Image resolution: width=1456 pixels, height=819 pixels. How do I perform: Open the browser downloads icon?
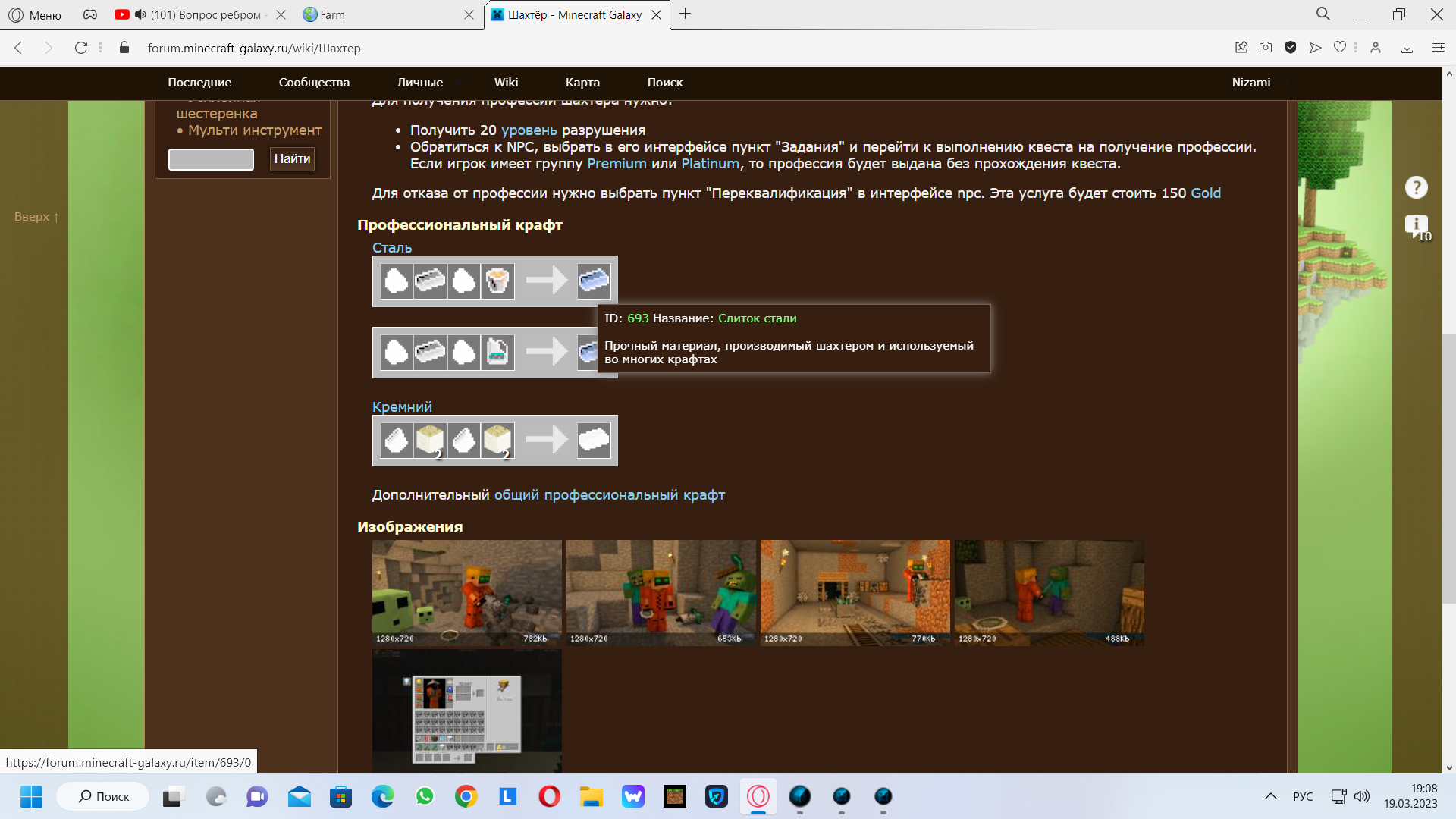coord(1407,48)
